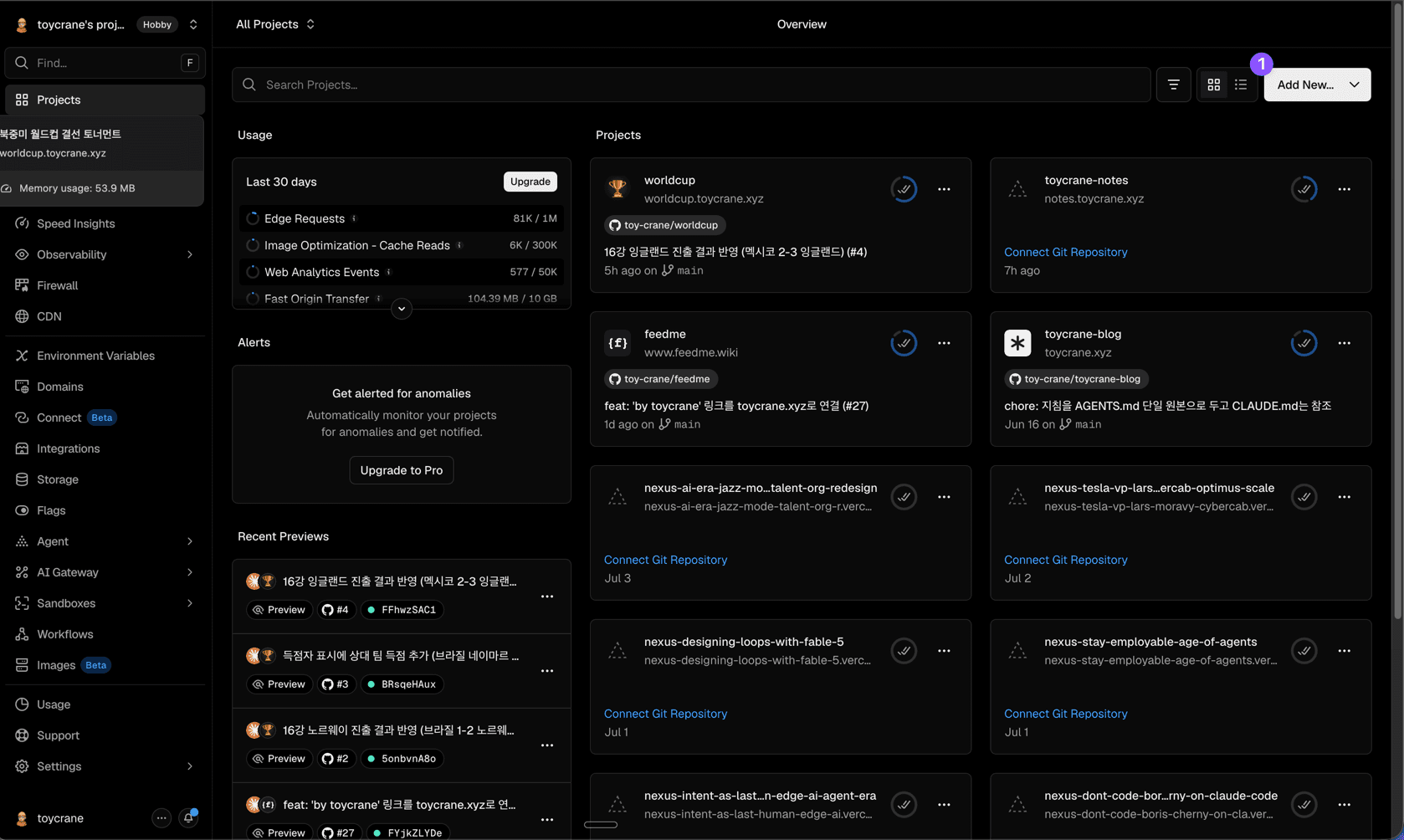Click the Search Projects field

[691, 85]
